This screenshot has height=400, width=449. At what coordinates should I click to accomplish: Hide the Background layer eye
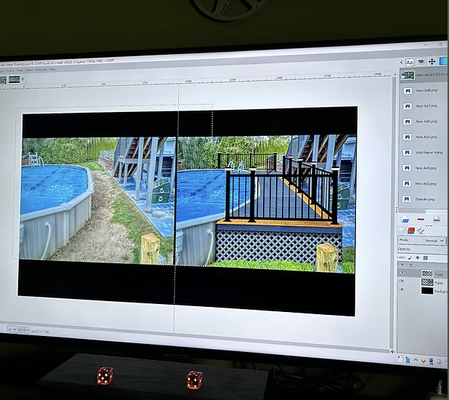click(x=401, y=290)
